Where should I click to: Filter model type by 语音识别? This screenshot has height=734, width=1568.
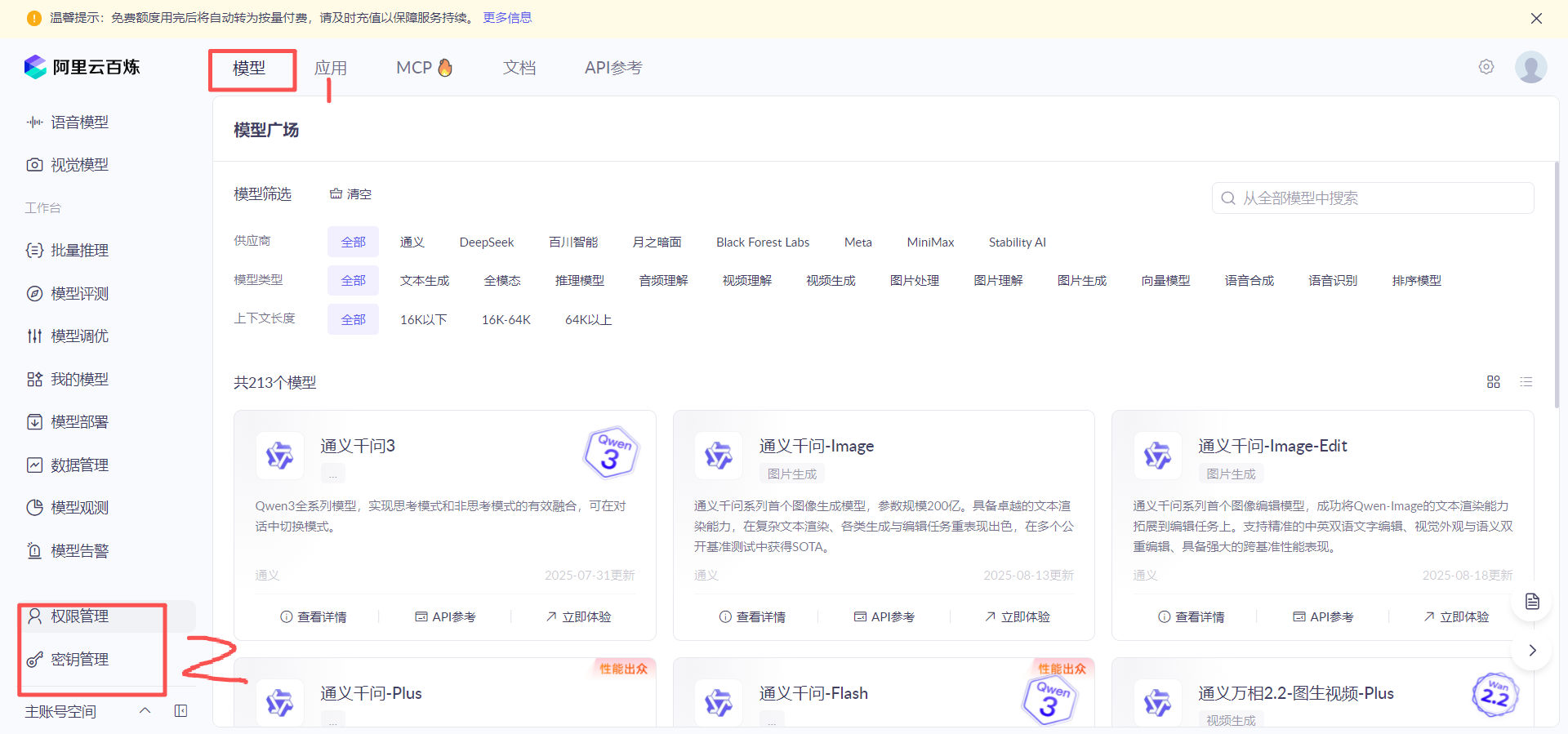[1333, 281]
